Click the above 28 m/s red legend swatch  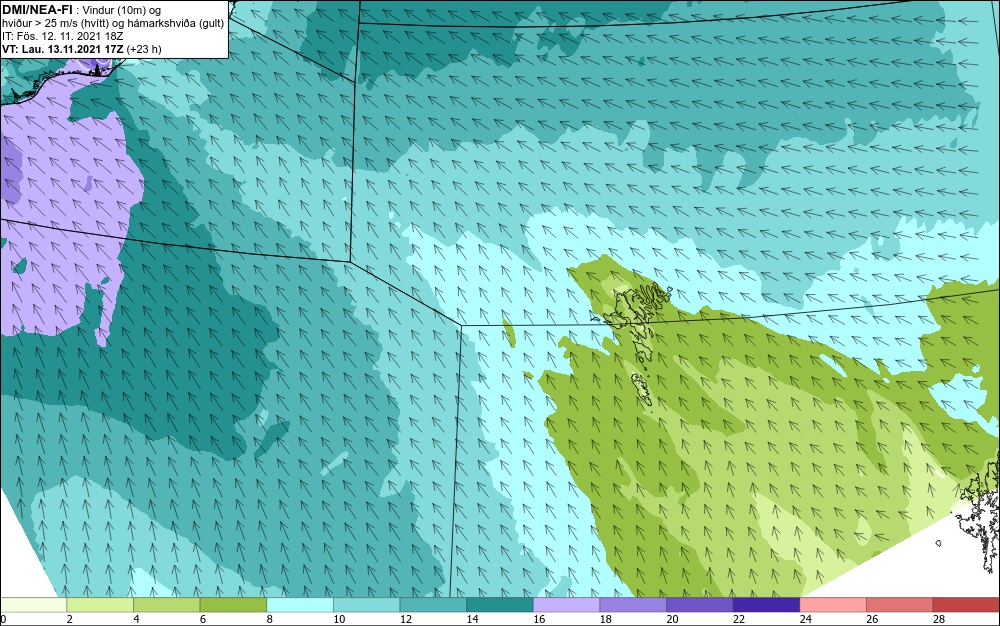966,605
